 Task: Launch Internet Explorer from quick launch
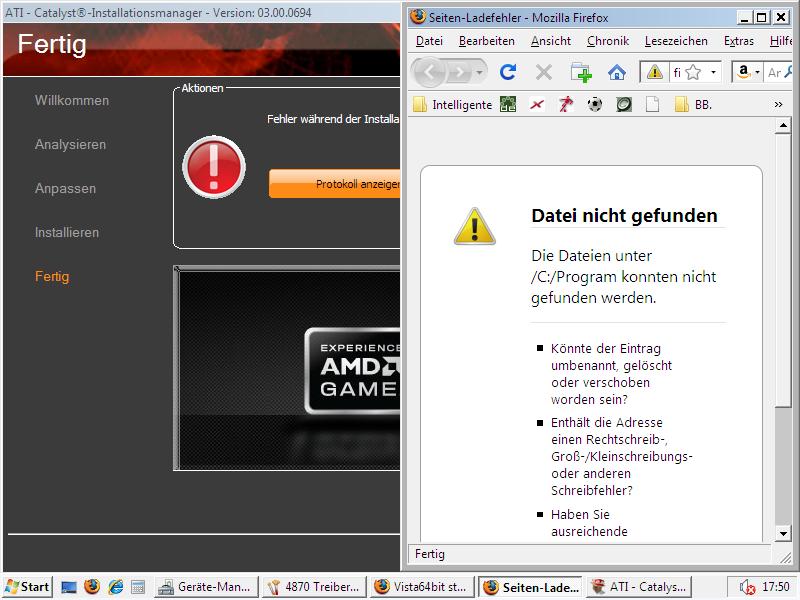[115, 587]
